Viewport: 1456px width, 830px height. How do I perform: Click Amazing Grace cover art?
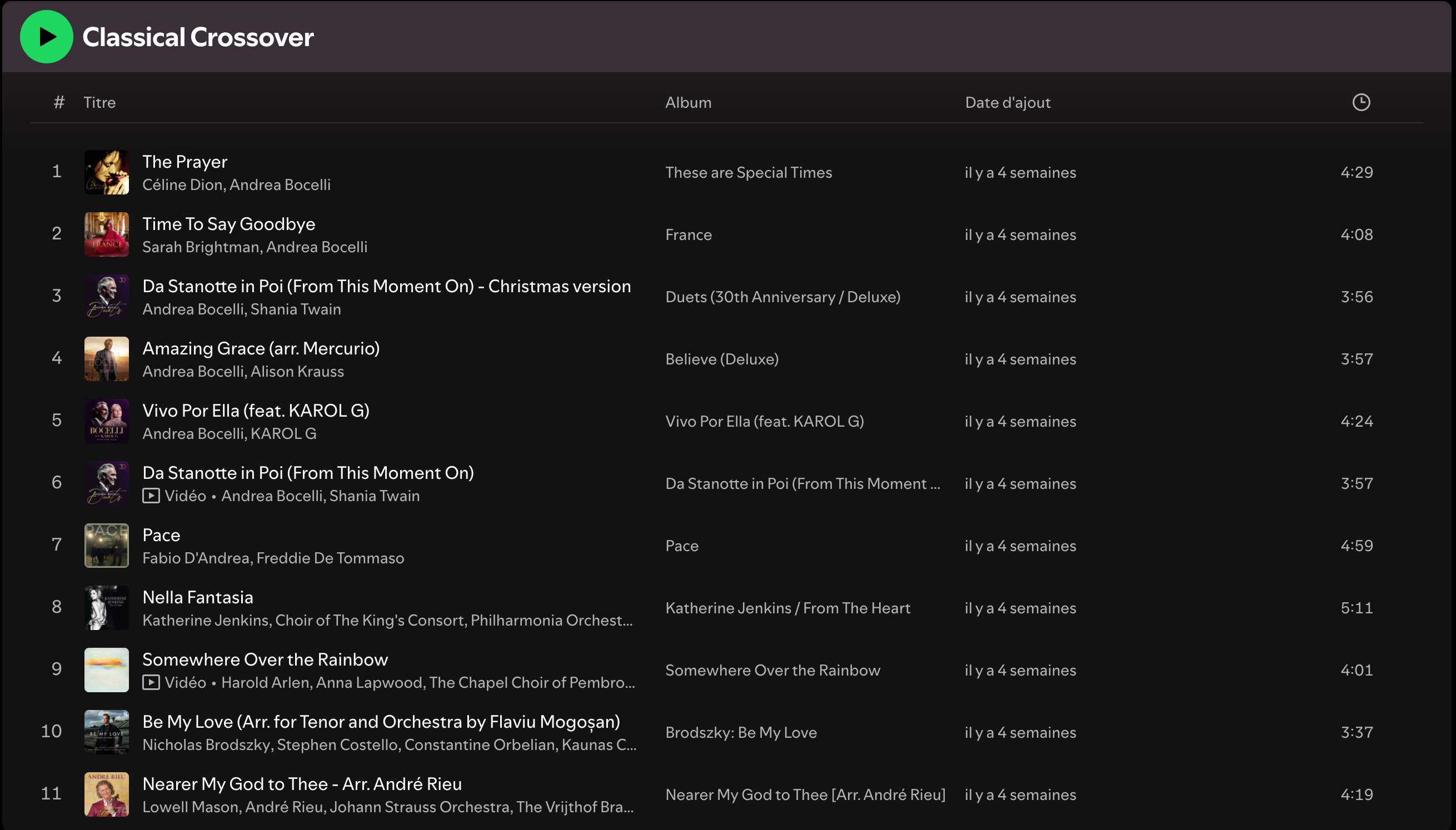click(x=107, y=358)
